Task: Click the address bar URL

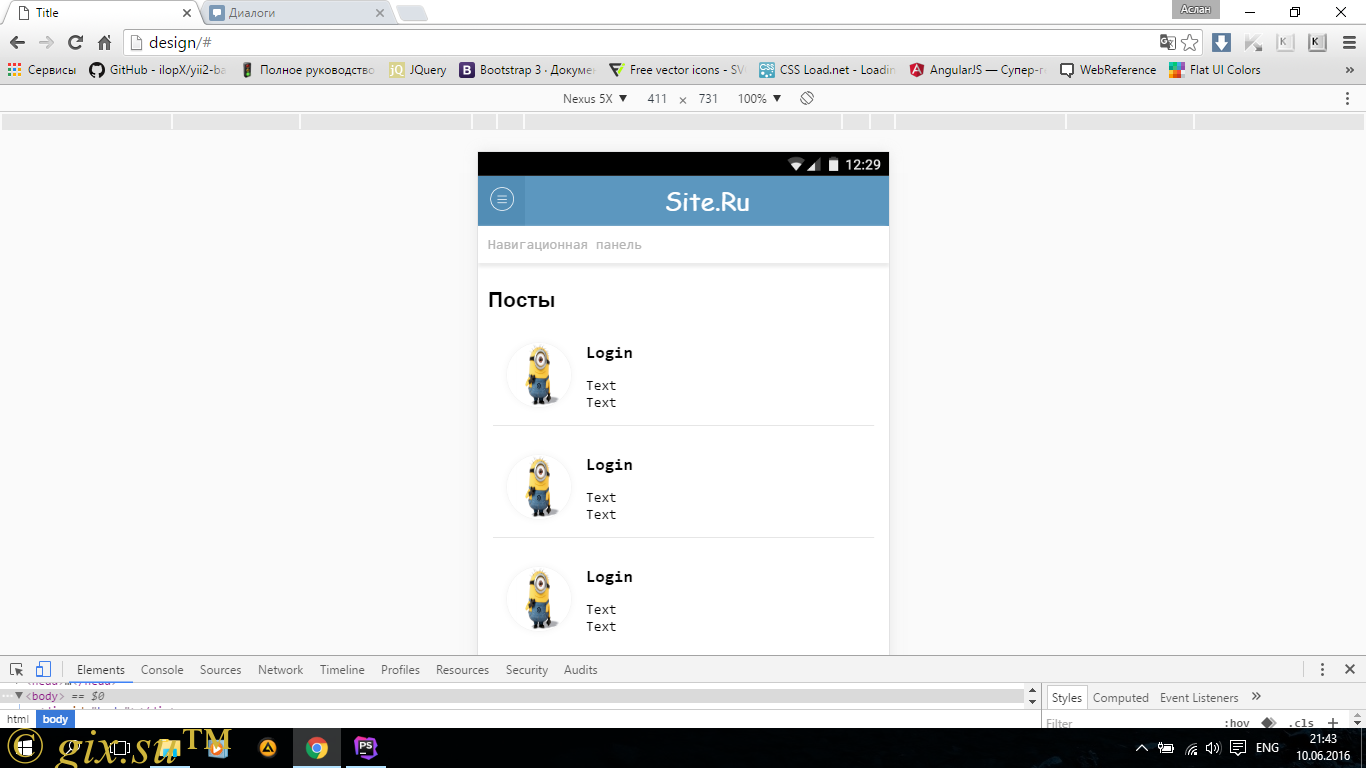Action: (x=180, y=42)
